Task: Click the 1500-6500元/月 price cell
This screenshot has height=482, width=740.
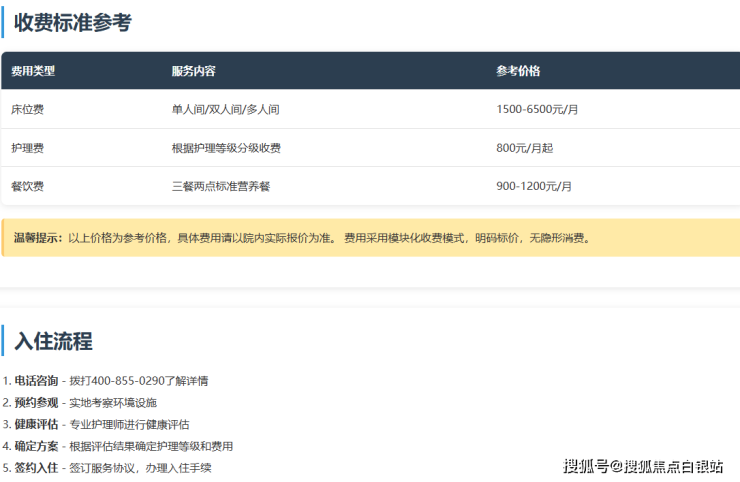Action: click(x=537, y=109)
